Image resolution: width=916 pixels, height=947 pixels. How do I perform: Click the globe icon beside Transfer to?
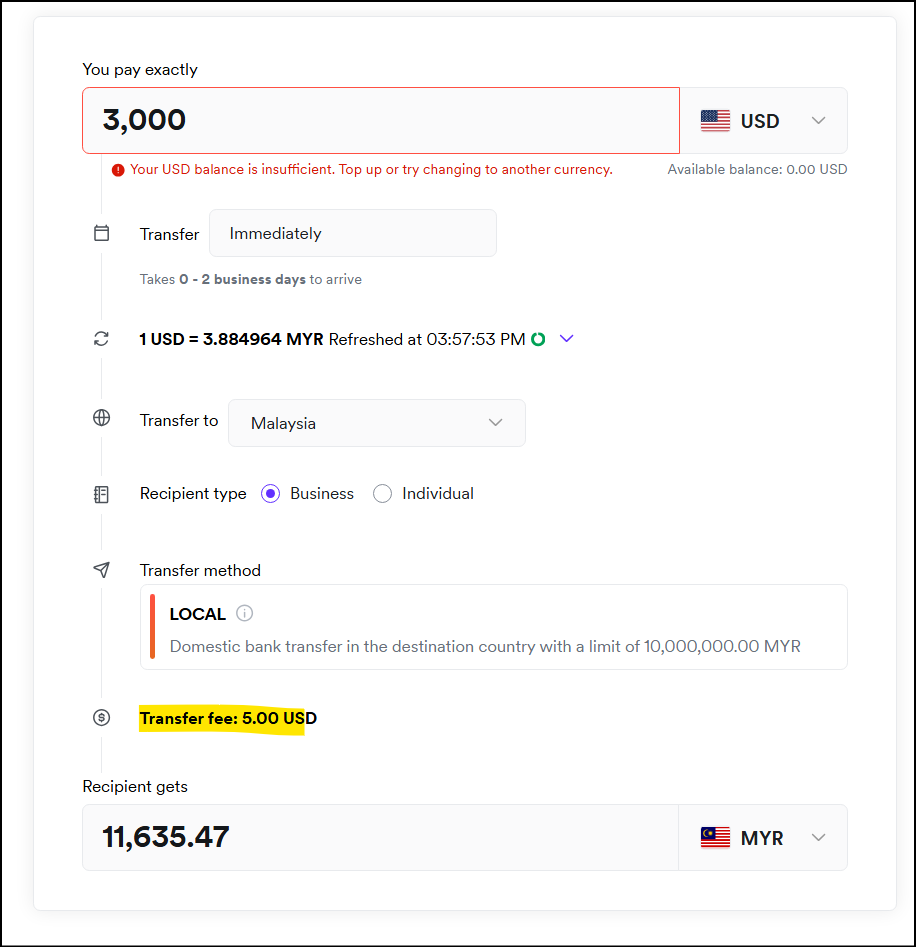click(x=101, y=419)
